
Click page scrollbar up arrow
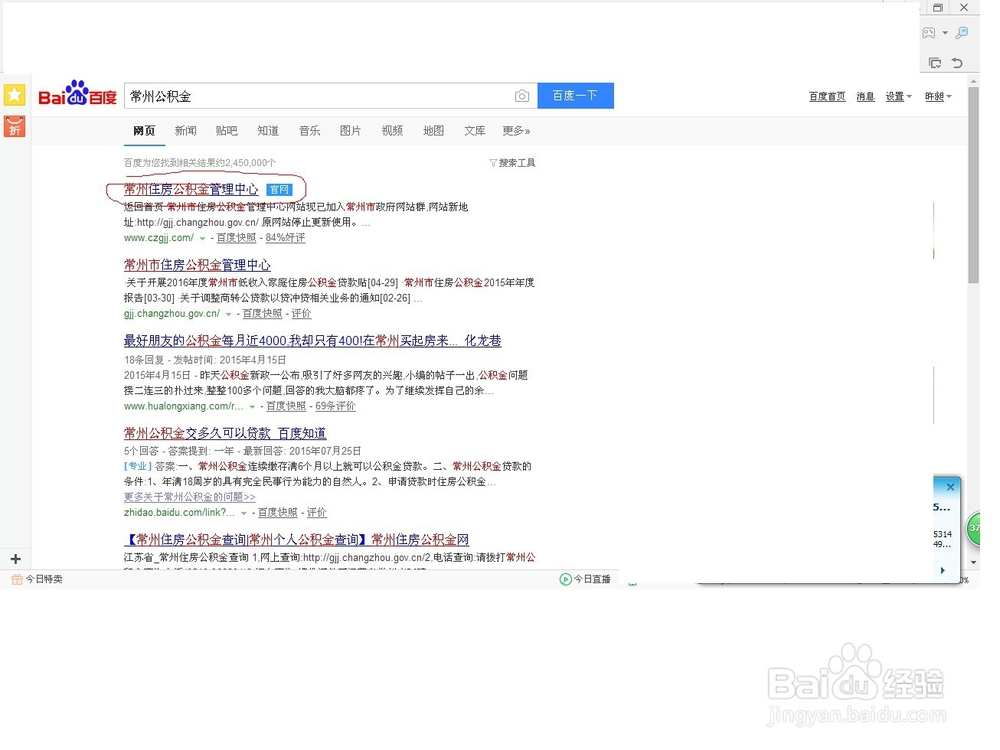(973, 82)
